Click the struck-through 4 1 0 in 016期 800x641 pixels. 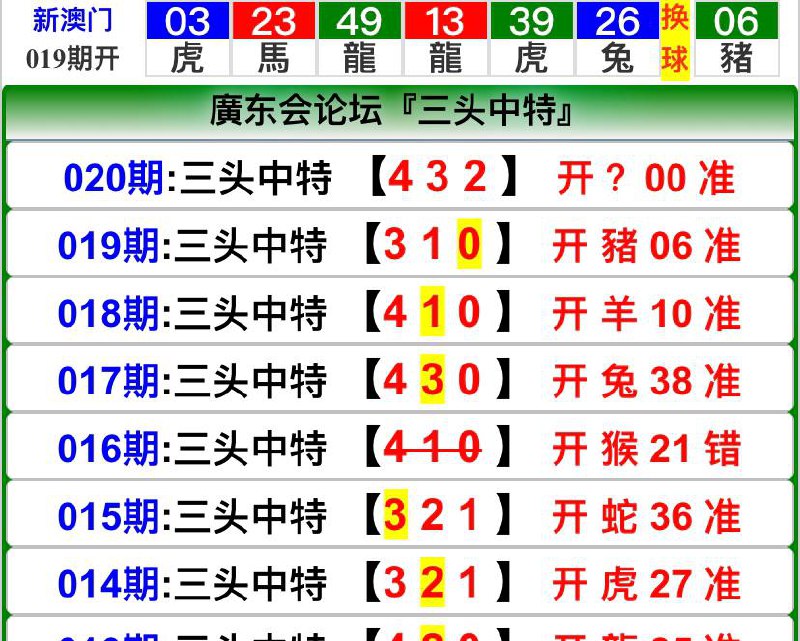(x=432, y=448)
